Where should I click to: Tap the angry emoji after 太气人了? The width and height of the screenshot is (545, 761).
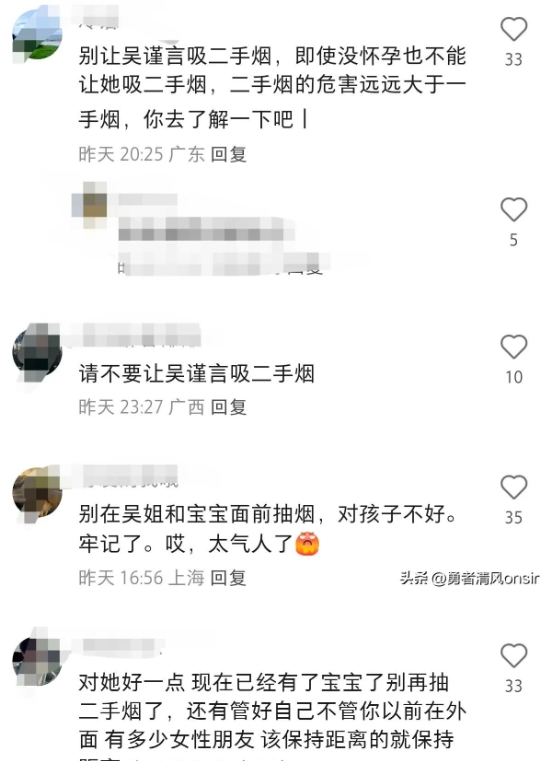308,544
